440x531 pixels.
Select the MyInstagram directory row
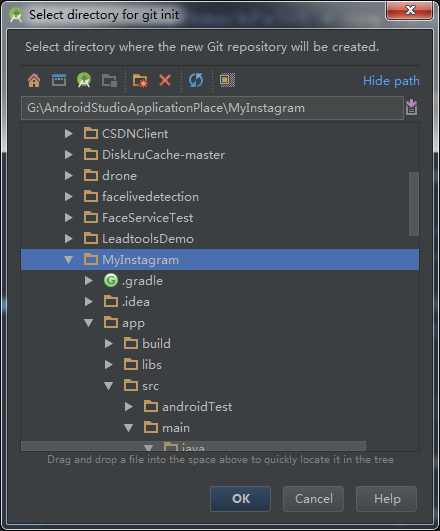[x=220, y=260]
